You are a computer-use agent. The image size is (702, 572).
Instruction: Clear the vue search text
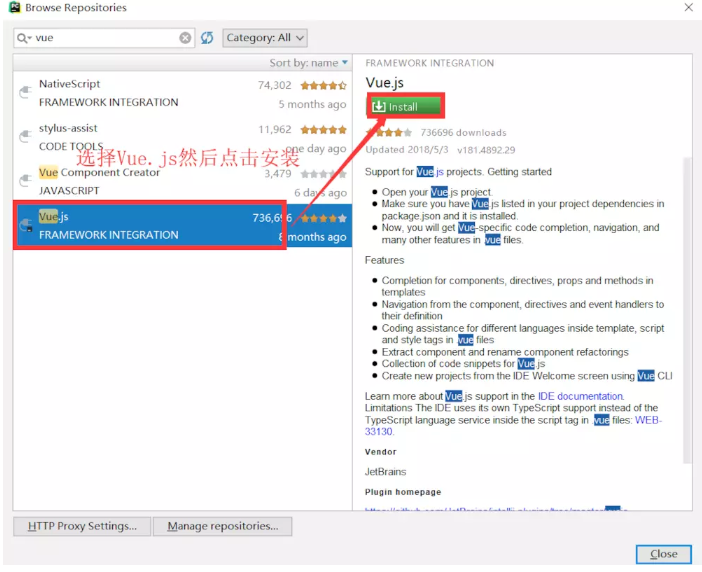tap(185, 38)
